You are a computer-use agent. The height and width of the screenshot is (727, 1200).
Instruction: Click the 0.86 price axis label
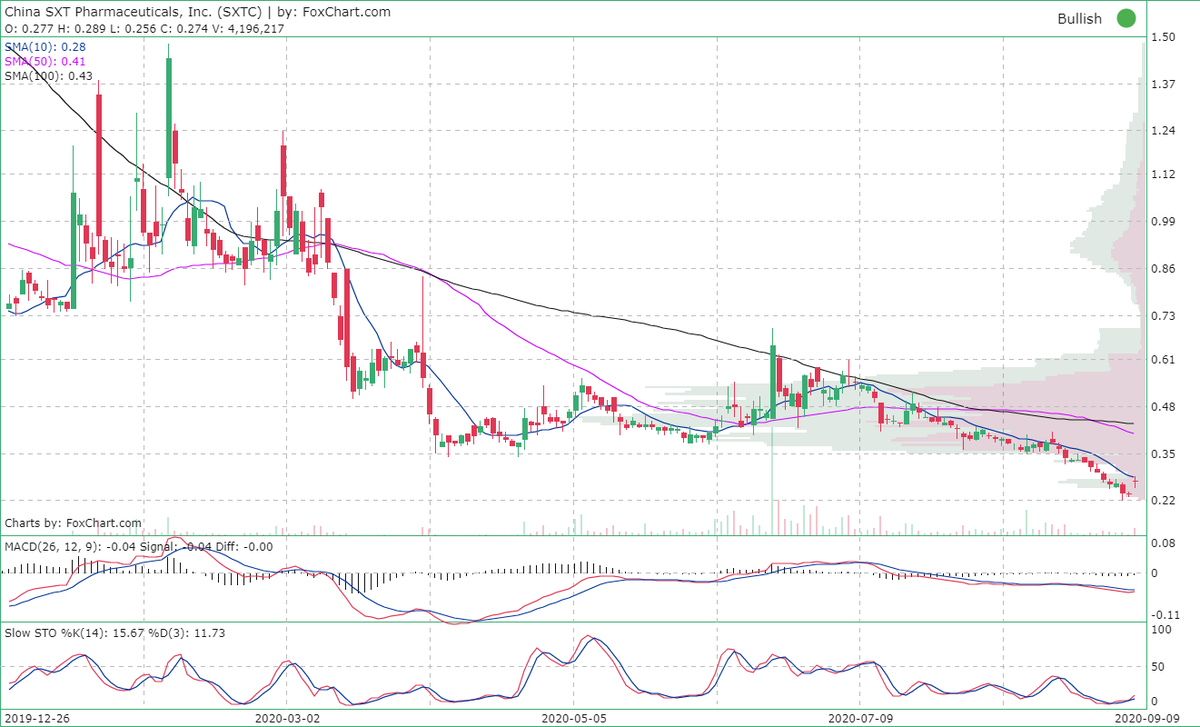(1162, 269)
